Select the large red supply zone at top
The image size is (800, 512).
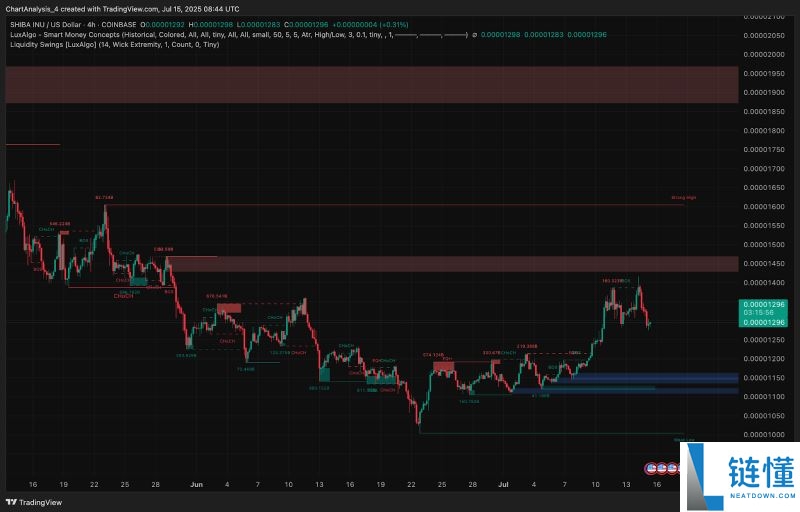(x=370, y=85)
